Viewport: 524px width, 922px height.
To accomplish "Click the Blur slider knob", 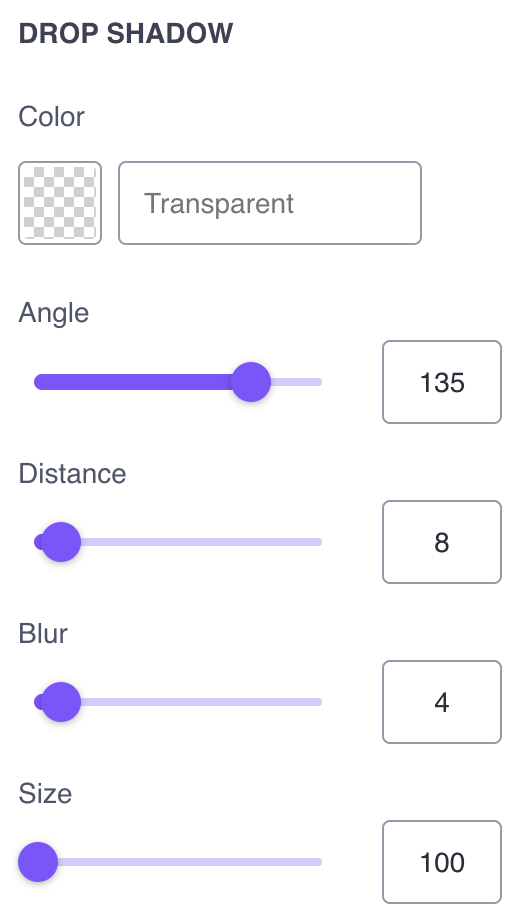I will coord(61,702).
